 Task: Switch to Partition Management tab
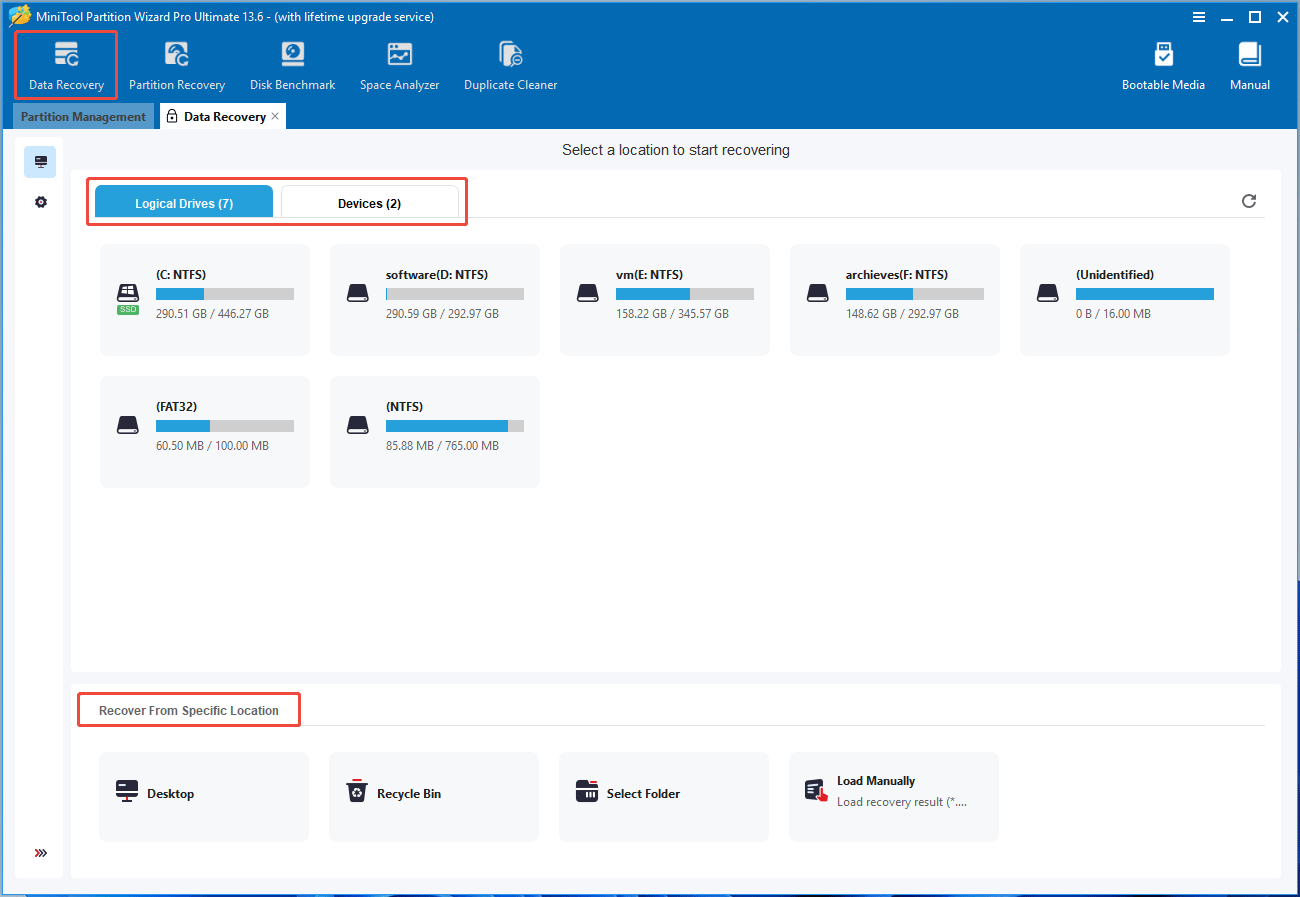pos(83,117)
